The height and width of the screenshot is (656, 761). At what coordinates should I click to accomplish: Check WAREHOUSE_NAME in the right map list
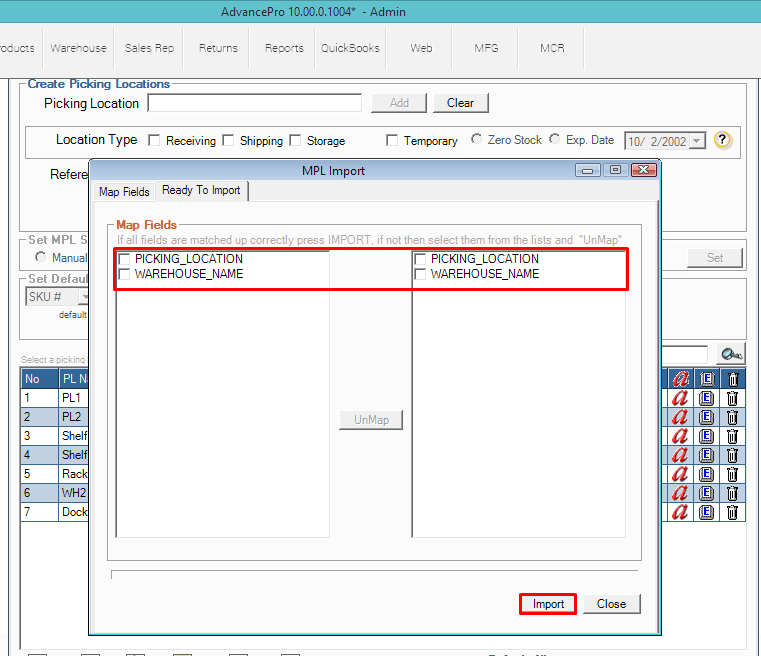[x=421, y=274]
